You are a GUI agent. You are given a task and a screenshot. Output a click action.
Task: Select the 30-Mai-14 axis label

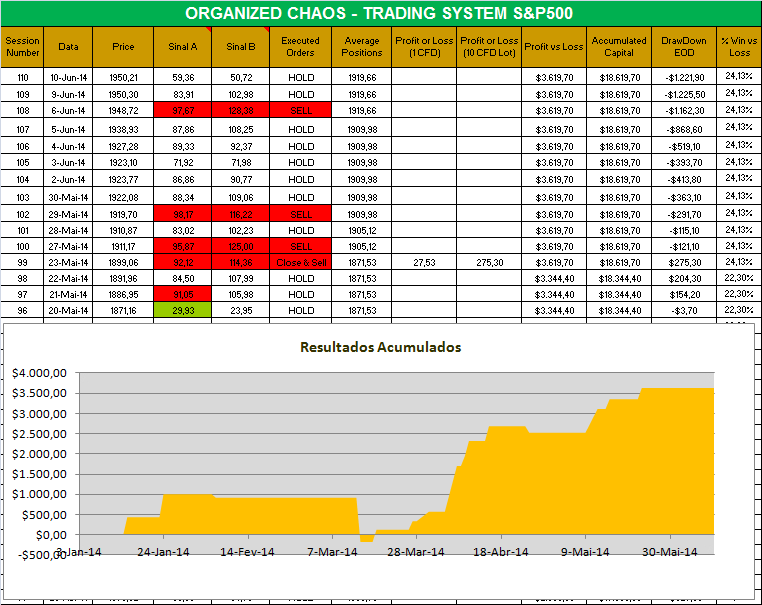point(670,552)
